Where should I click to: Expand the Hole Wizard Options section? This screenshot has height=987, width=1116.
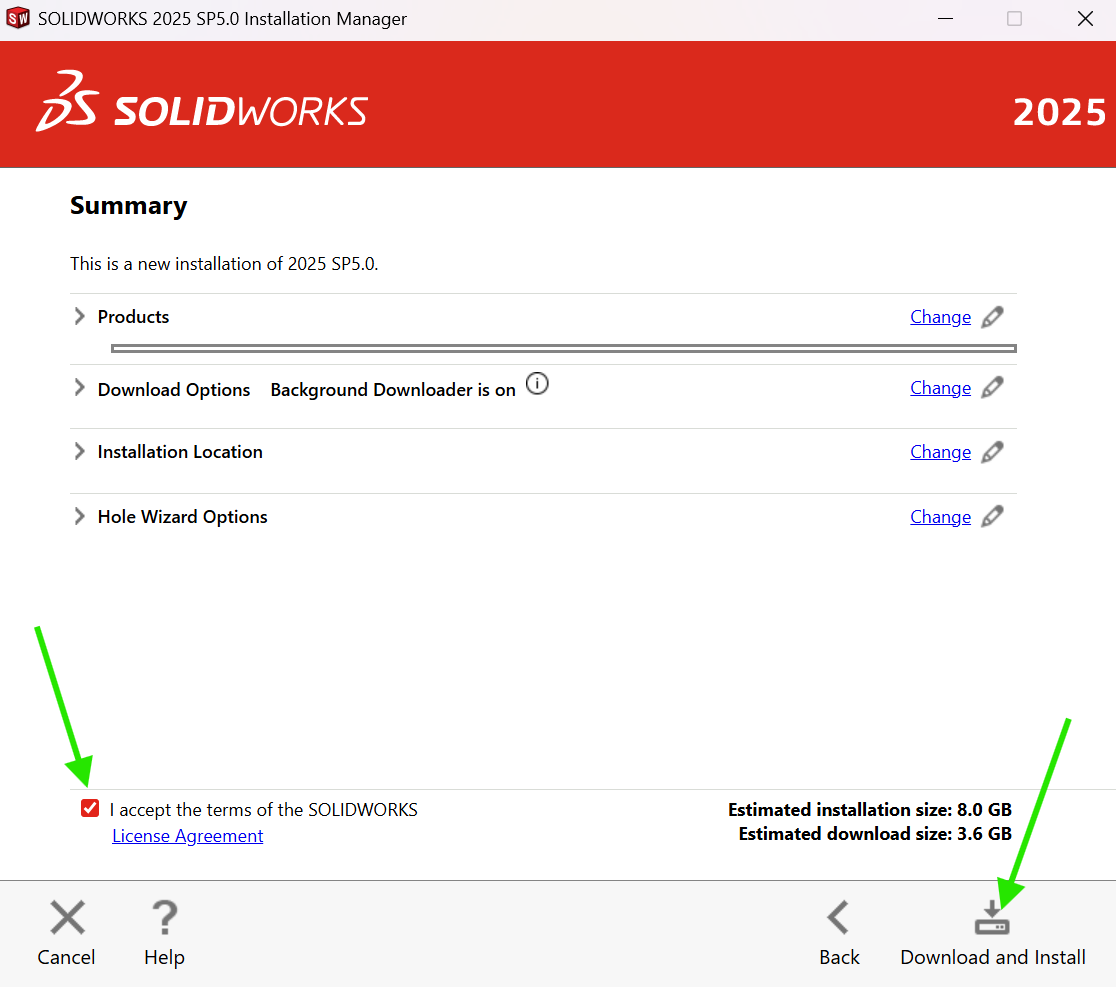[79, 517]
